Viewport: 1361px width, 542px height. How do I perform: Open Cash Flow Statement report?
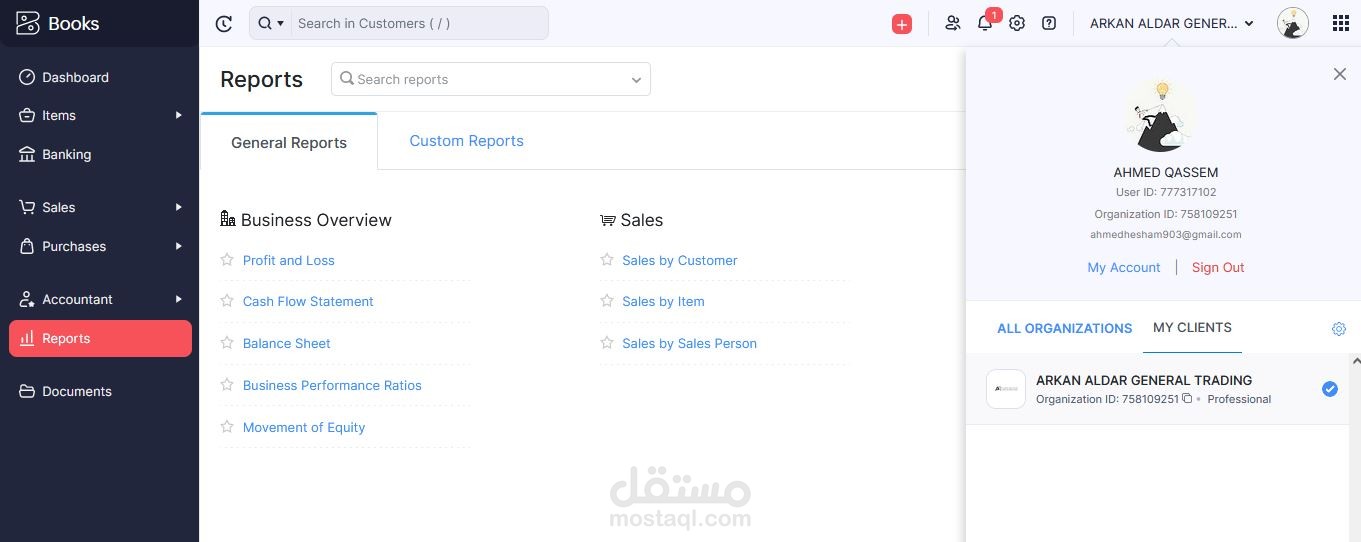click(308, 301)
